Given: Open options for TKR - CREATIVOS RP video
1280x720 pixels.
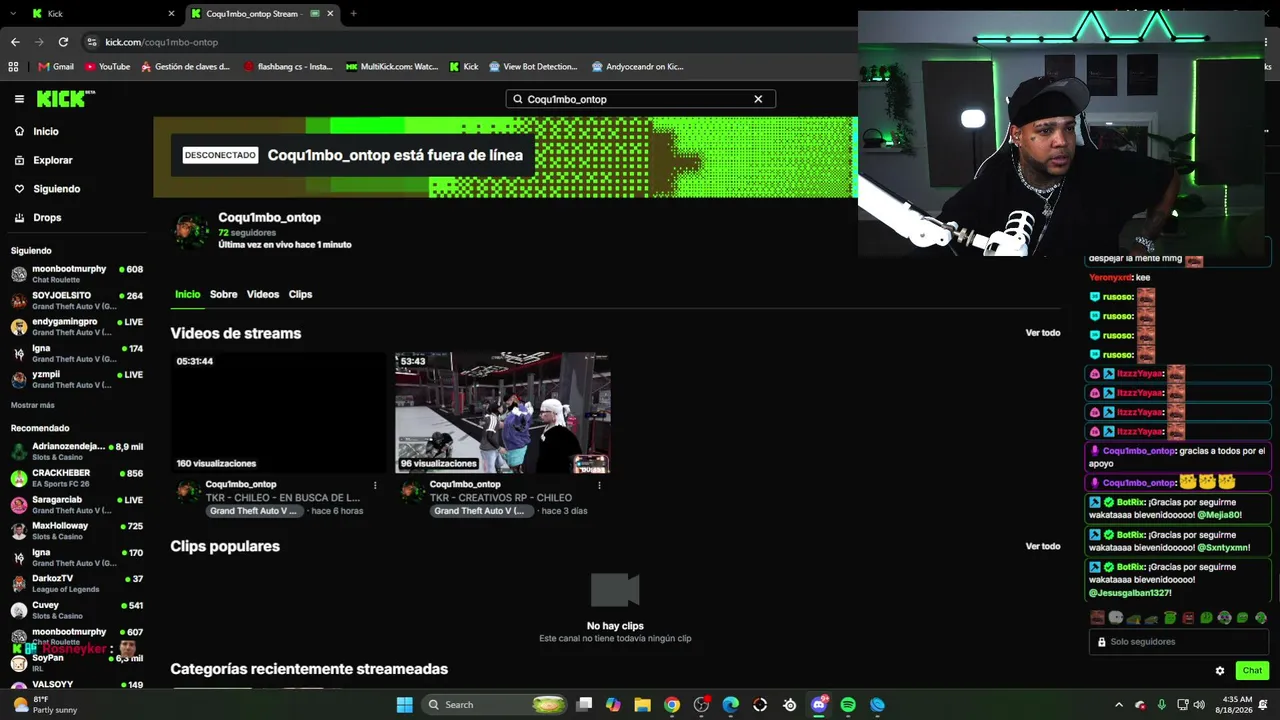Looking at the screenshot, I should coord(599,485).
